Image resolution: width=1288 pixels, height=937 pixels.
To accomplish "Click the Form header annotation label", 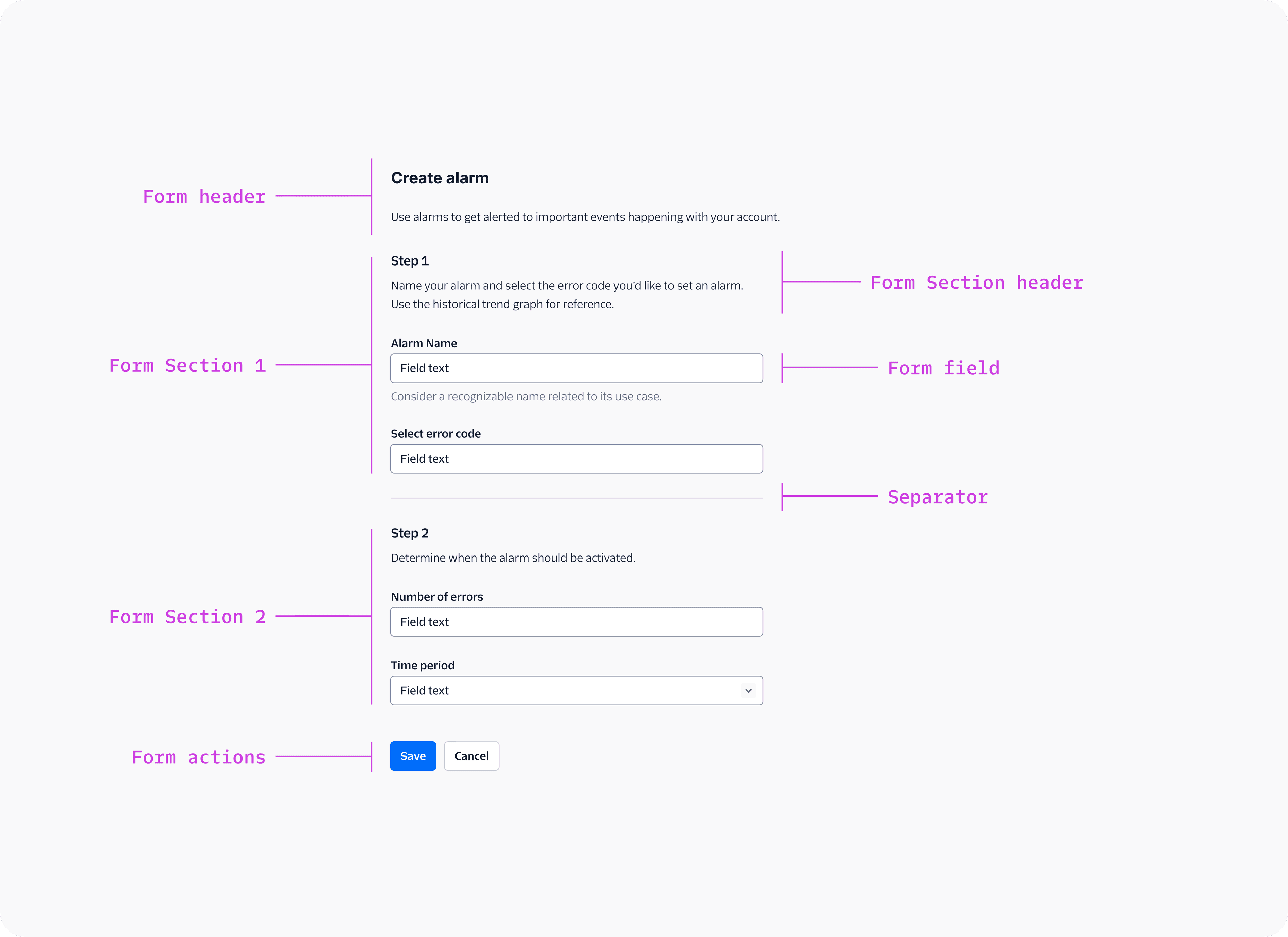I will click(x=204, y=196).
